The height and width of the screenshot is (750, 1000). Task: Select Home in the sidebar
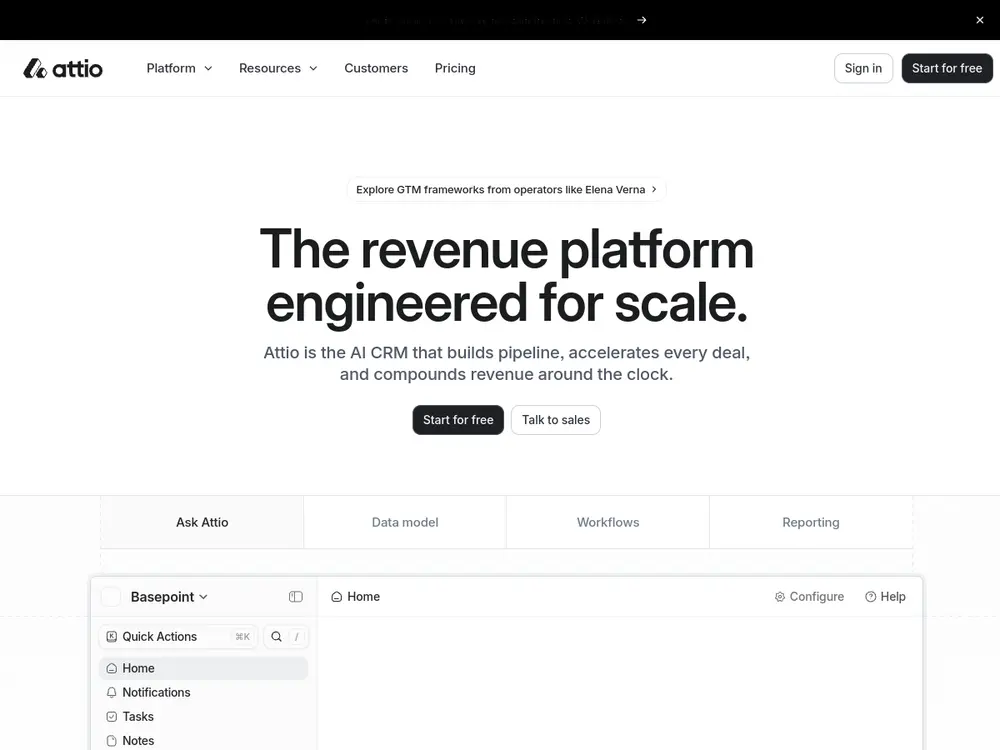203,668
